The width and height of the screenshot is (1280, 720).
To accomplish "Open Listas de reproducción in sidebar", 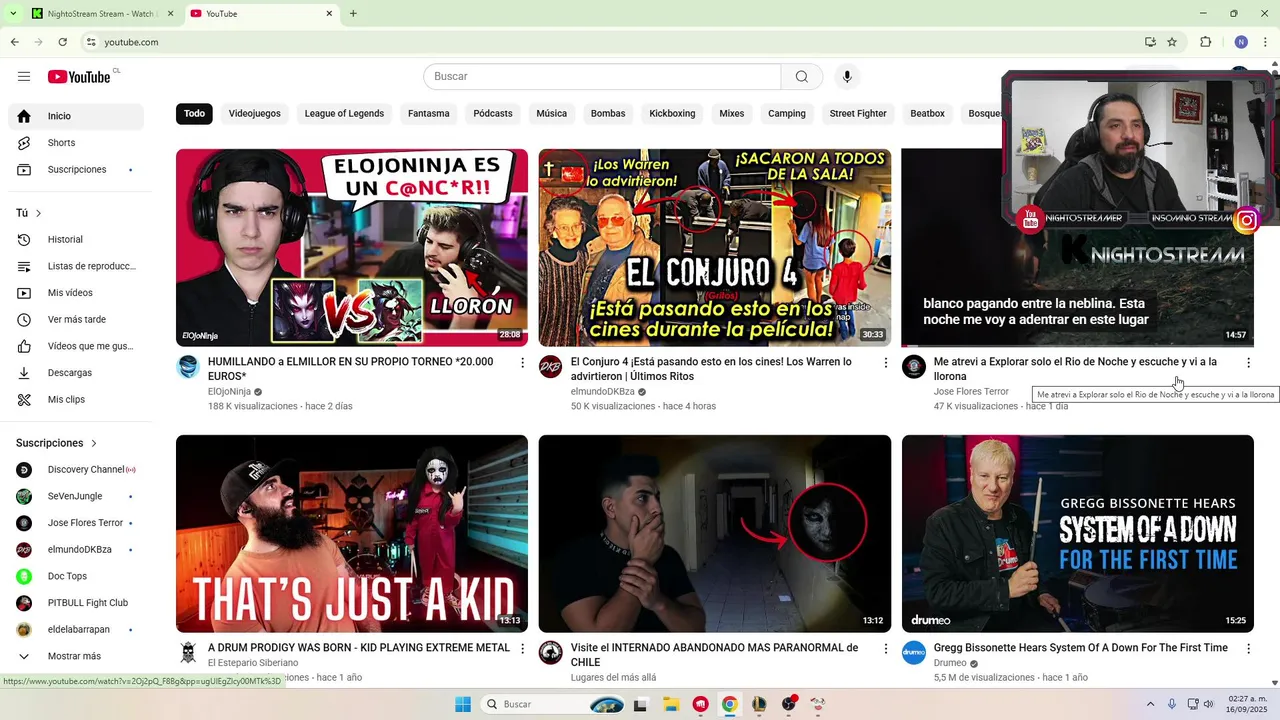I will pyautogui.click(x=76, y=267).
